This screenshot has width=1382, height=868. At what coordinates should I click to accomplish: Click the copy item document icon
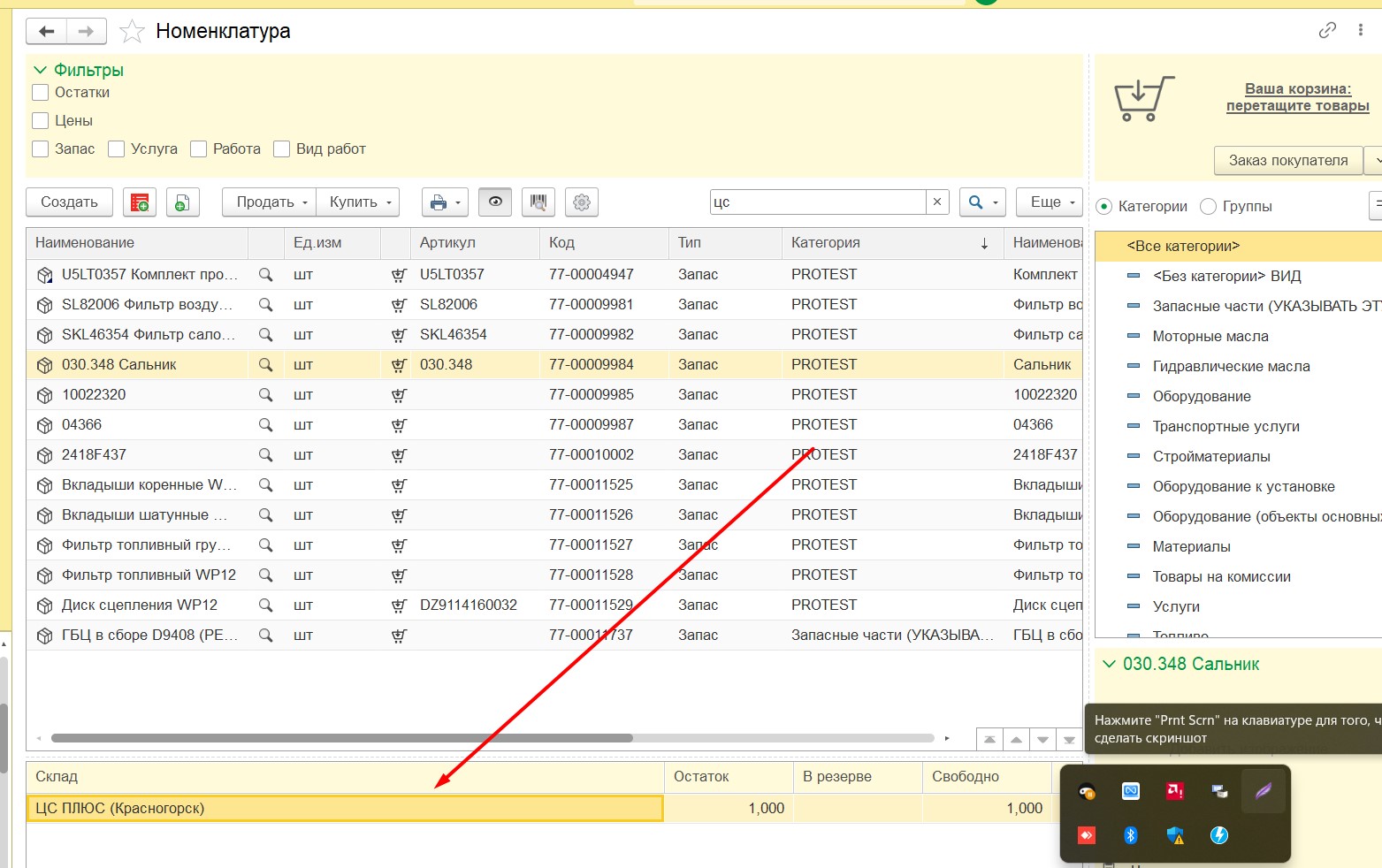(x=181, y=202)
